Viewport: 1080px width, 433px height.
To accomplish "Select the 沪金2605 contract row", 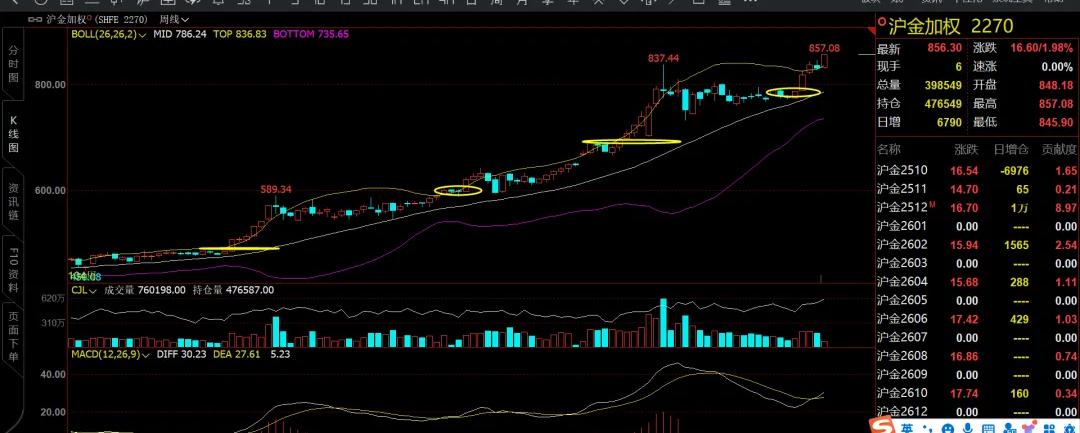I will [978, 300].
